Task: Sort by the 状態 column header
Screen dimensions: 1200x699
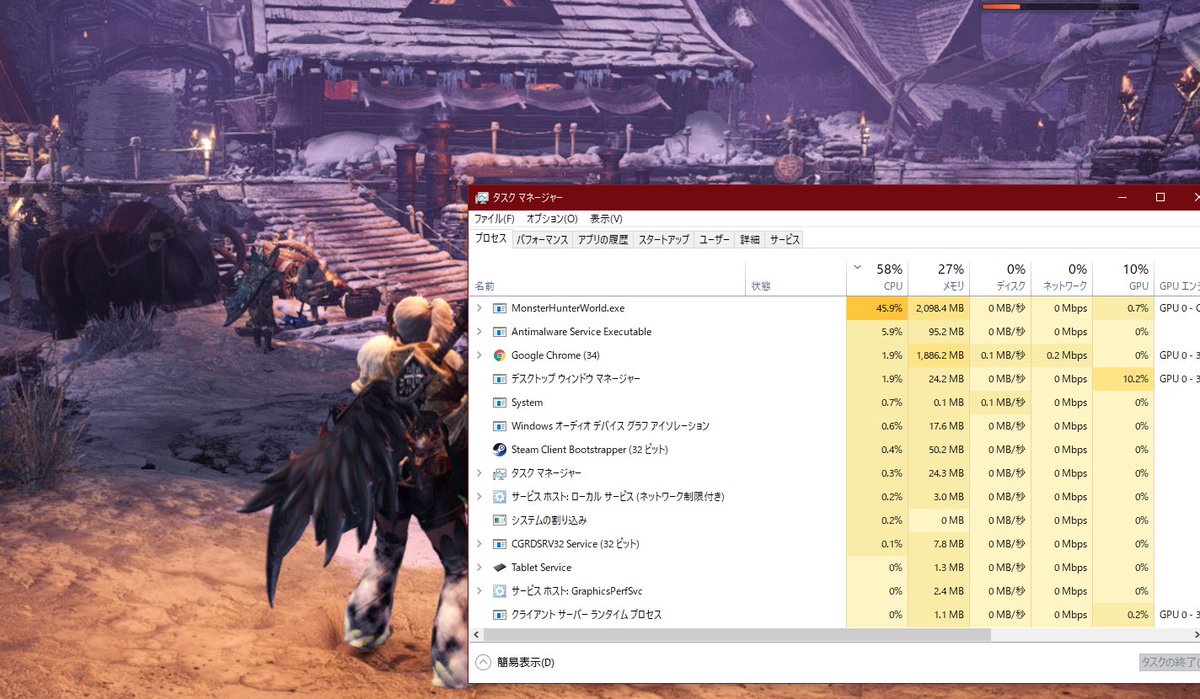Action: [795, 277]
